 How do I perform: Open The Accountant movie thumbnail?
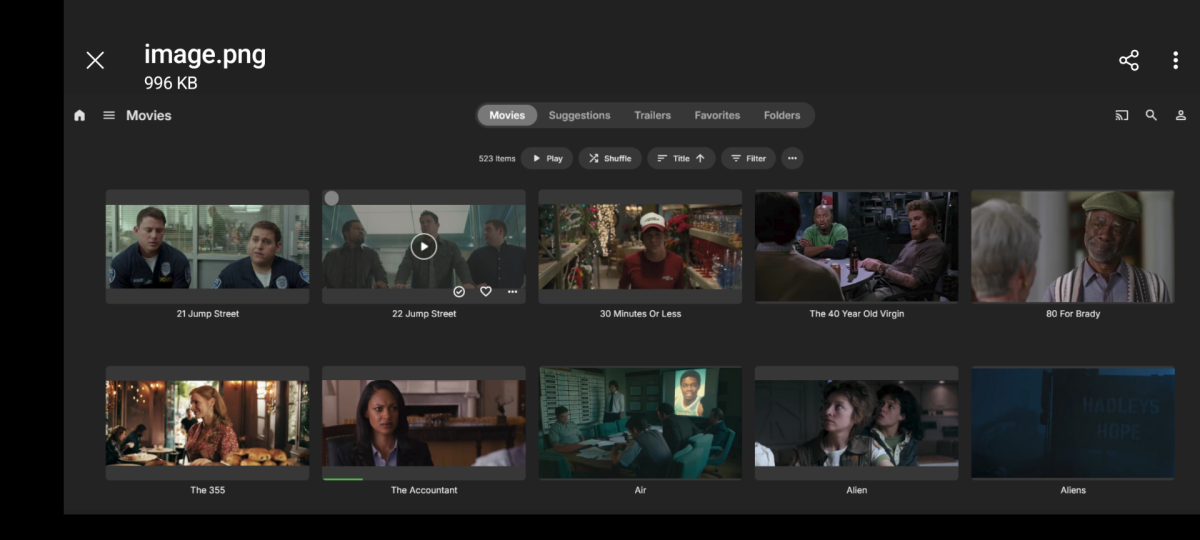424,423
